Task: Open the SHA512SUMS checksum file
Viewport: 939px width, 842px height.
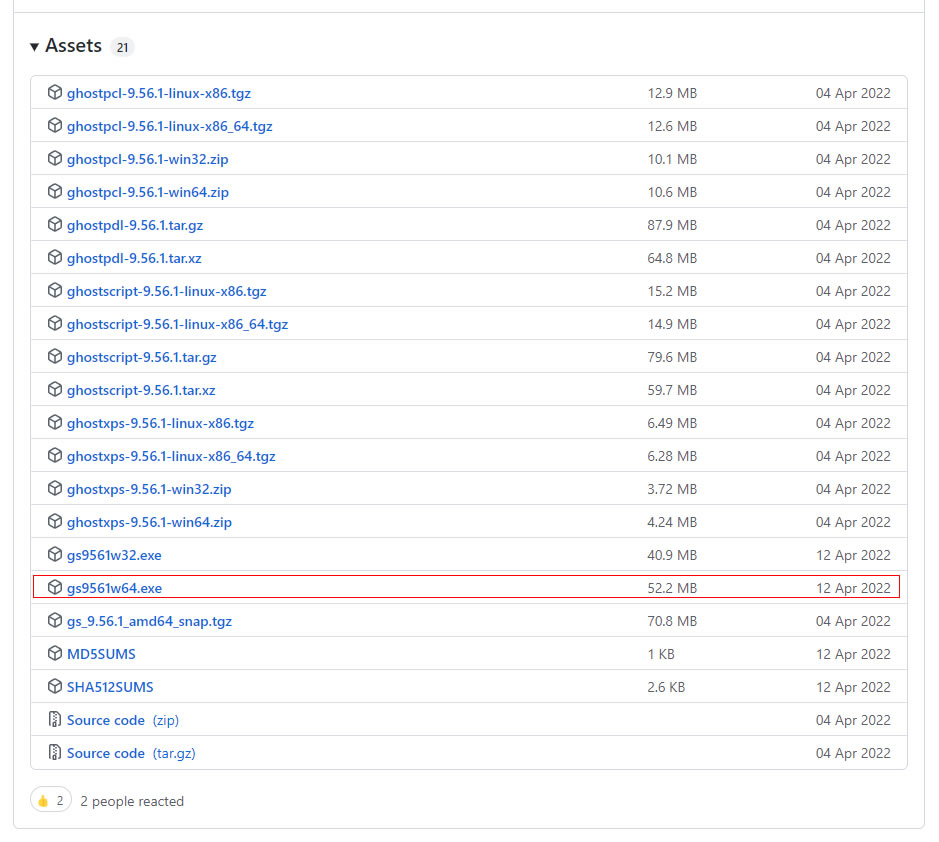Action: coord(110,687)
